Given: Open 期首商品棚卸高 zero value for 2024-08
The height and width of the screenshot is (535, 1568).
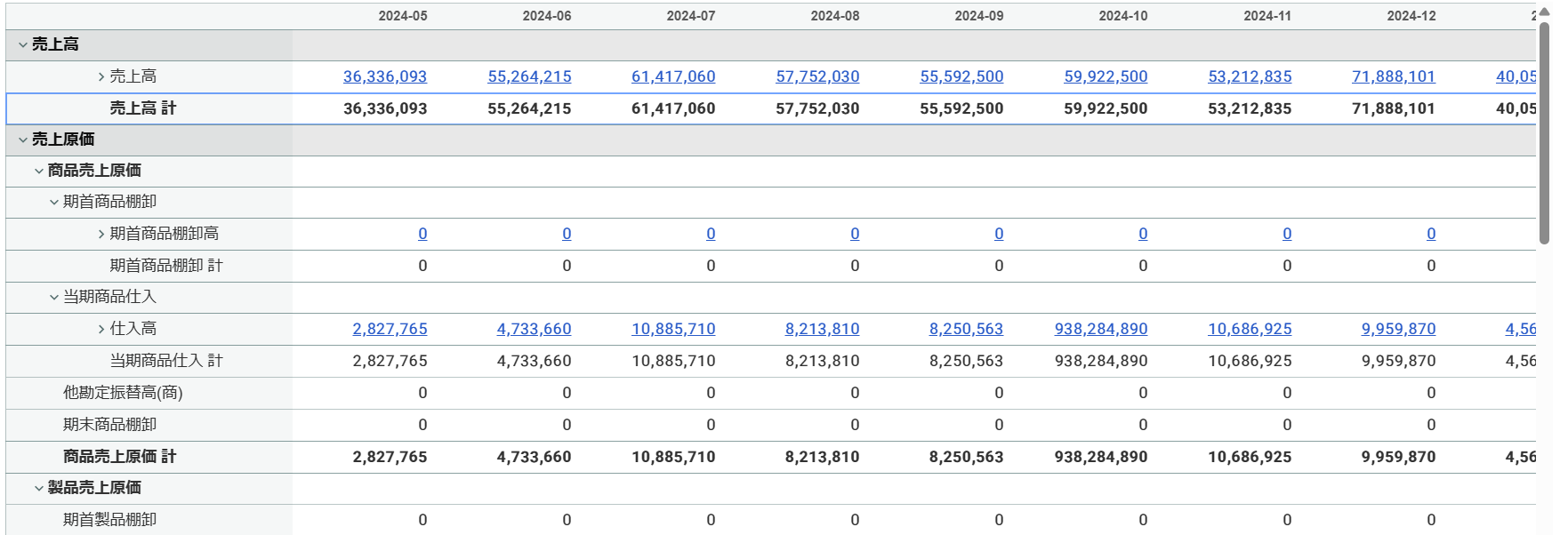Looking at the screenshot, I should click(855, 234).
